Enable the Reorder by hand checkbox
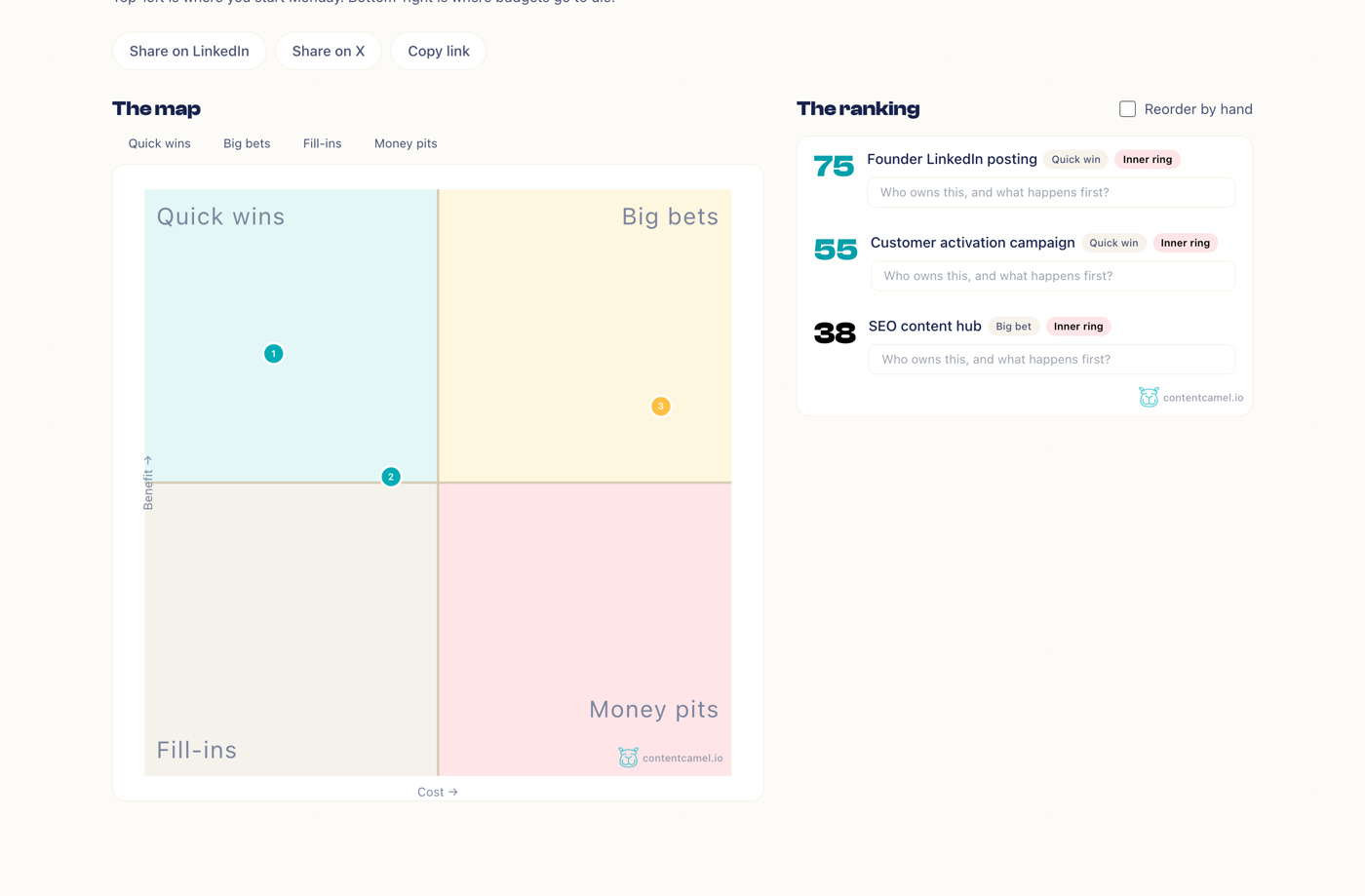Screen dimensions: 1365x896 click(1127, 109)
